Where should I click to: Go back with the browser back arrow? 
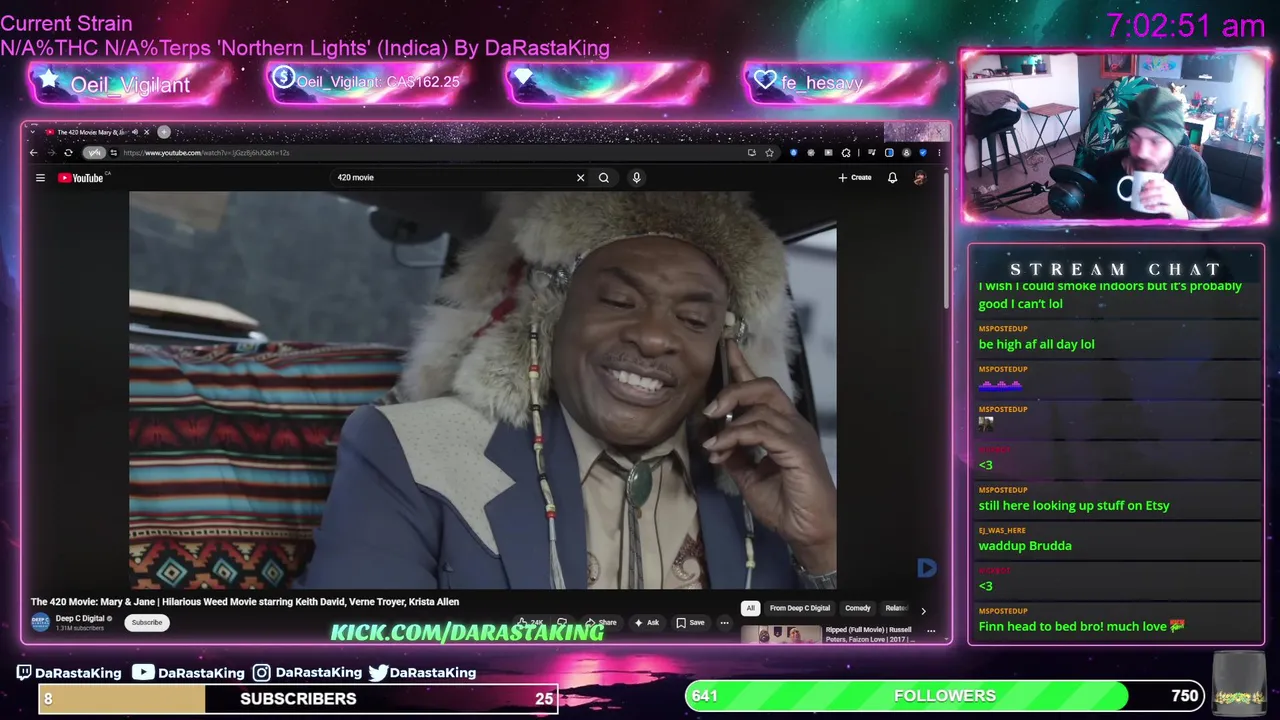click(33, 153)
